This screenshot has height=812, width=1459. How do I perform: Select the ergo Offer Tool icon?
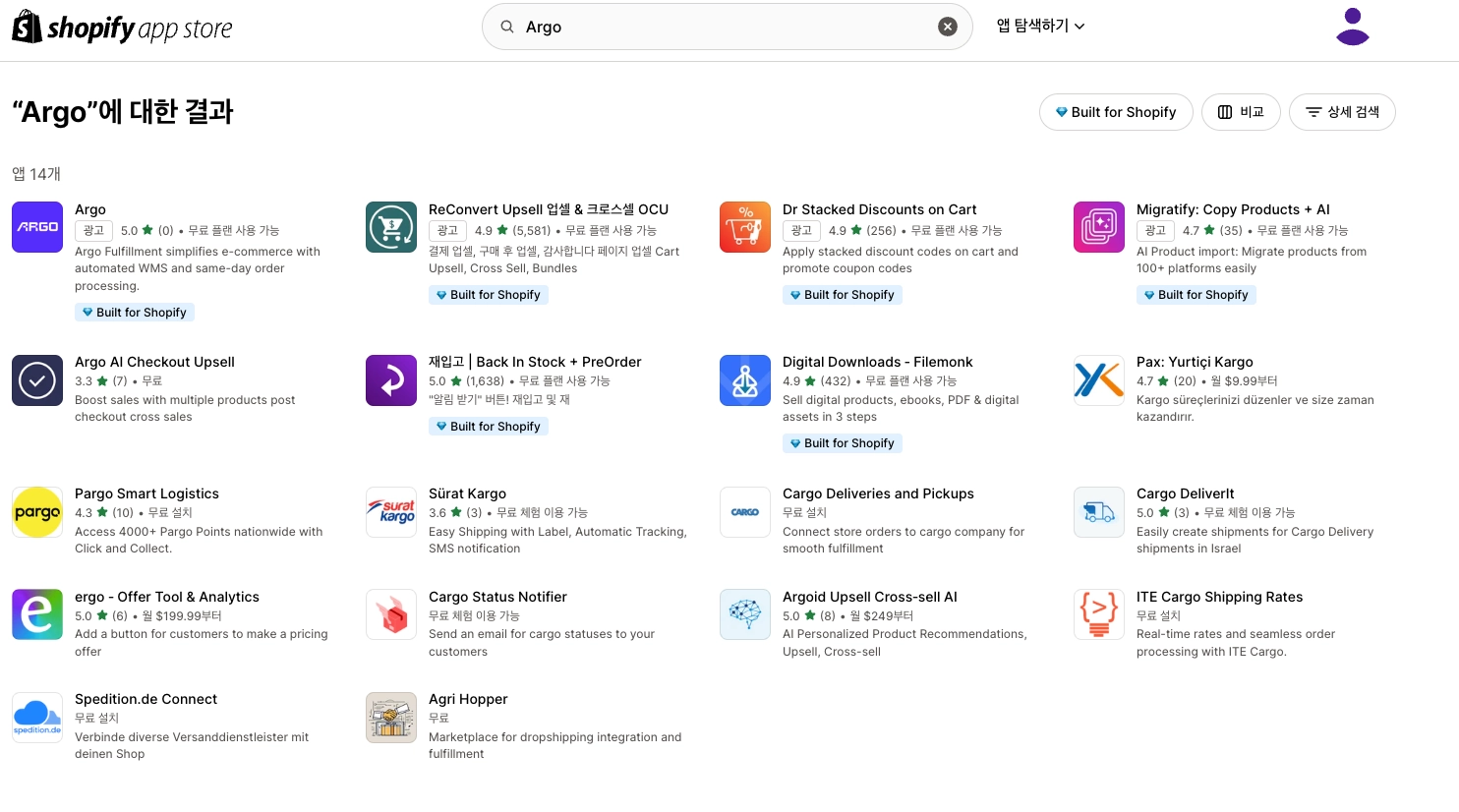click(37, 614)
